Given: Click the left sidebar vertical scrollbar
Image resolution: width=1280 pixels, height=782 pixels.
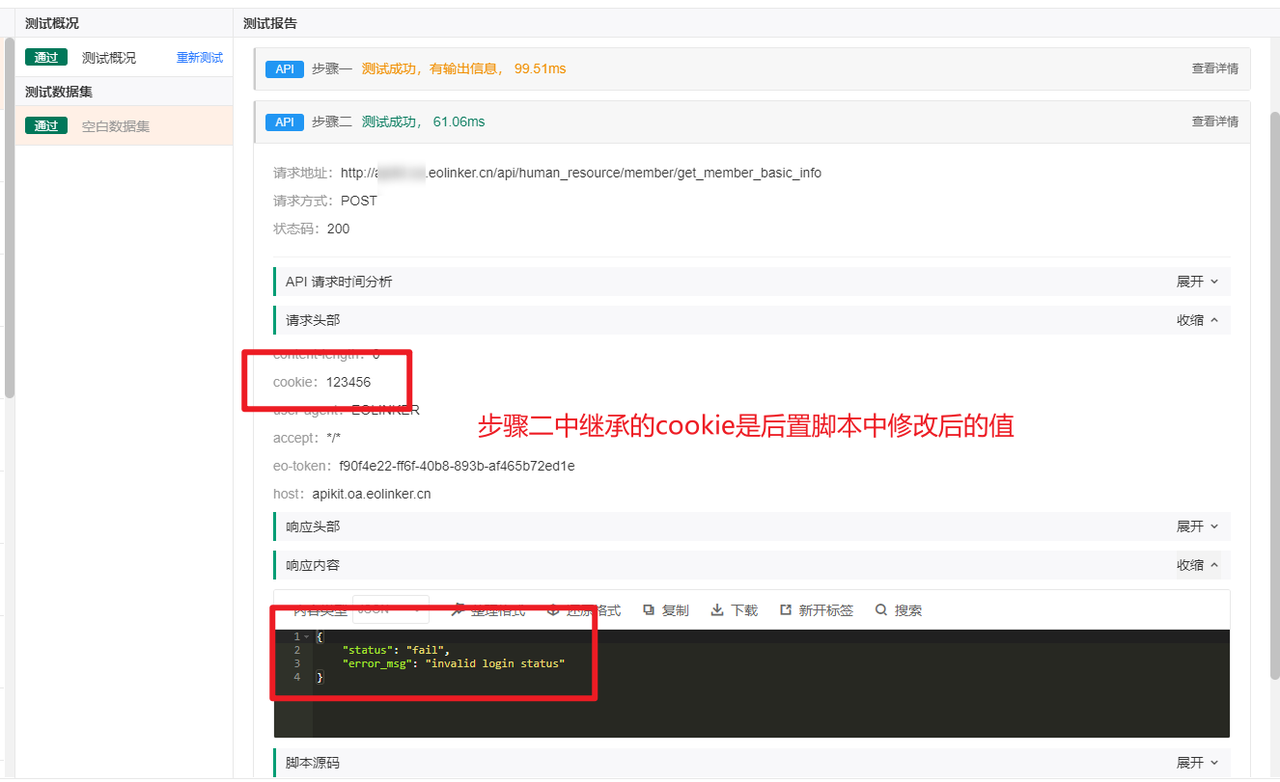Looking at the screenshot, I should pyautogui.click(x=9, y=218).
